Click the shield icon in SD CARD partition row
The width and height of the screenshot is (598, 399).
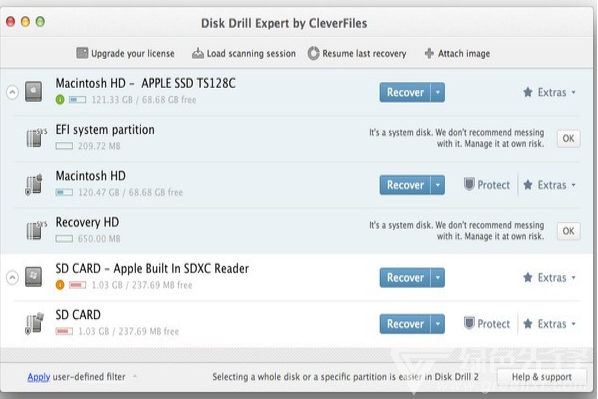point(469,323)
